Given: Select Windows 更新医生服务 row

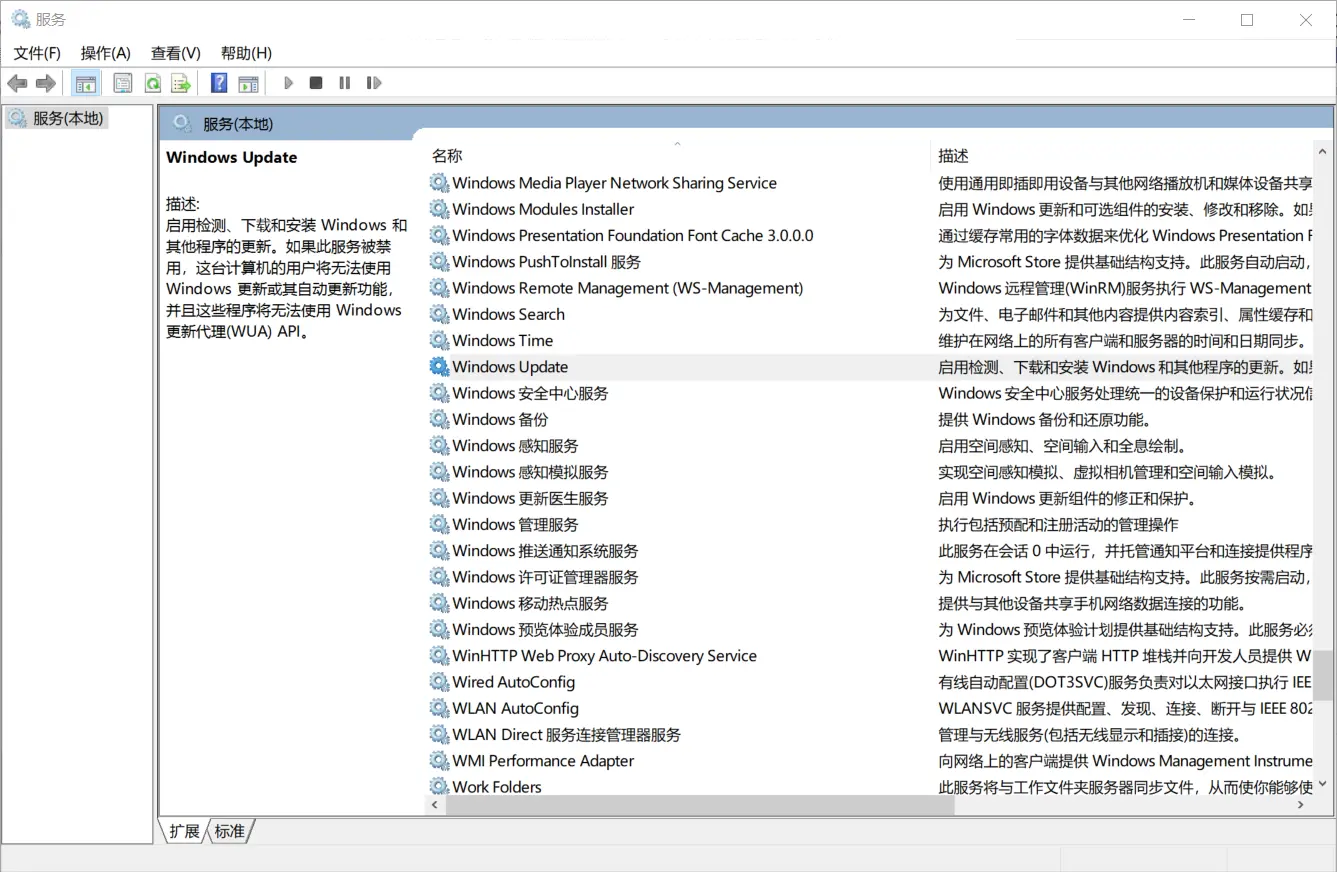Looking at the screenshot, I should (x=869, y=498).
